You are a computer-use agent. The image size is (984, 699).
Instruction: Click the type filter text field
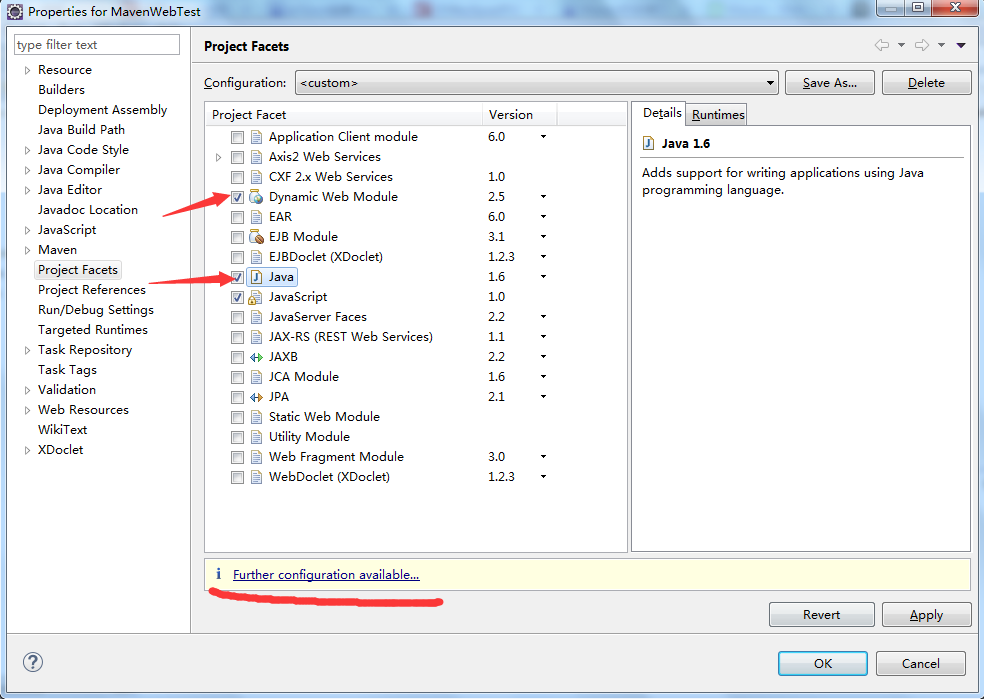(97, 45)
